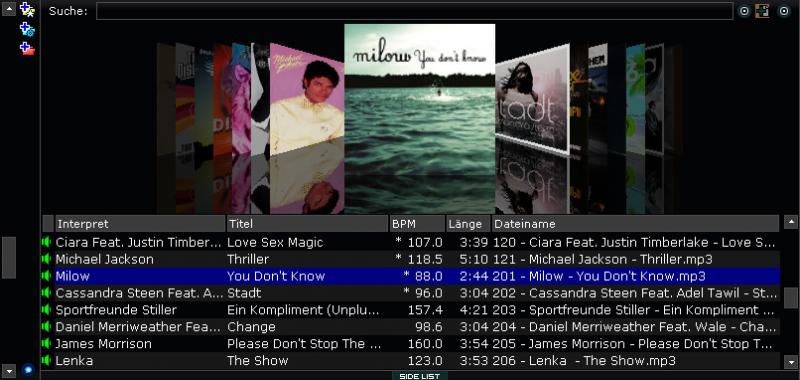
Task: Click the track list vertical scrollbar thumb
Action: pos(791,297)
